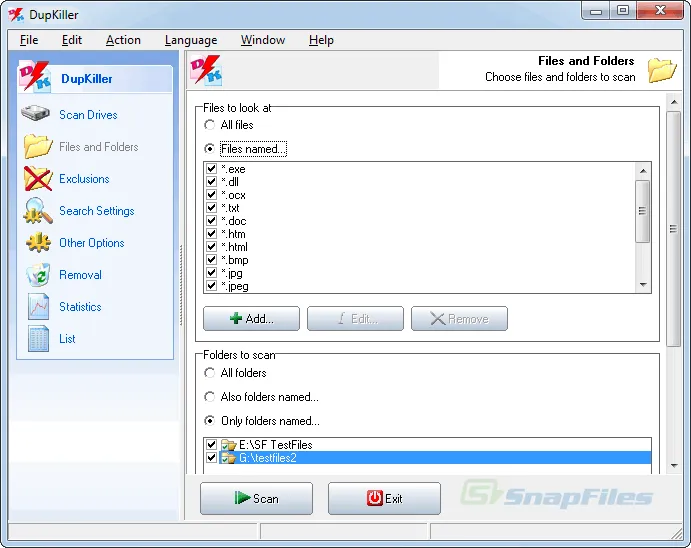Screen dimensions: 691x548
Task: Click the Files and Folders sidebar folder icon
Action: pyautogui.click(x=38, y=146)
